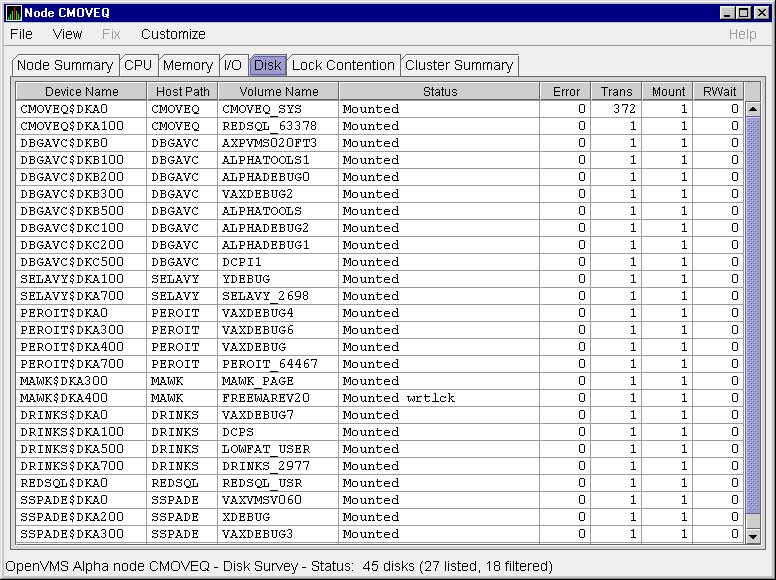
Task: Switch to the Cluster Summary tab
Action: pyautogui.click(x=459, y=65)
